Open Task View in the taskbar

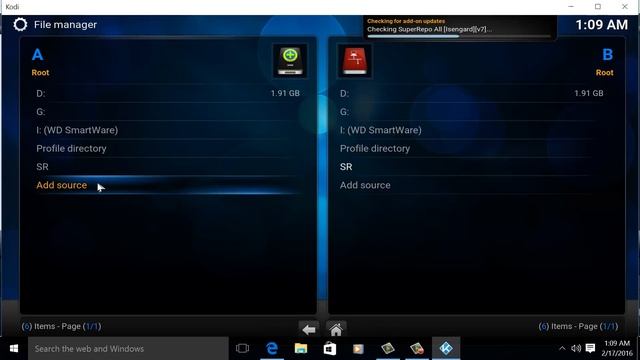click(242, 349)
